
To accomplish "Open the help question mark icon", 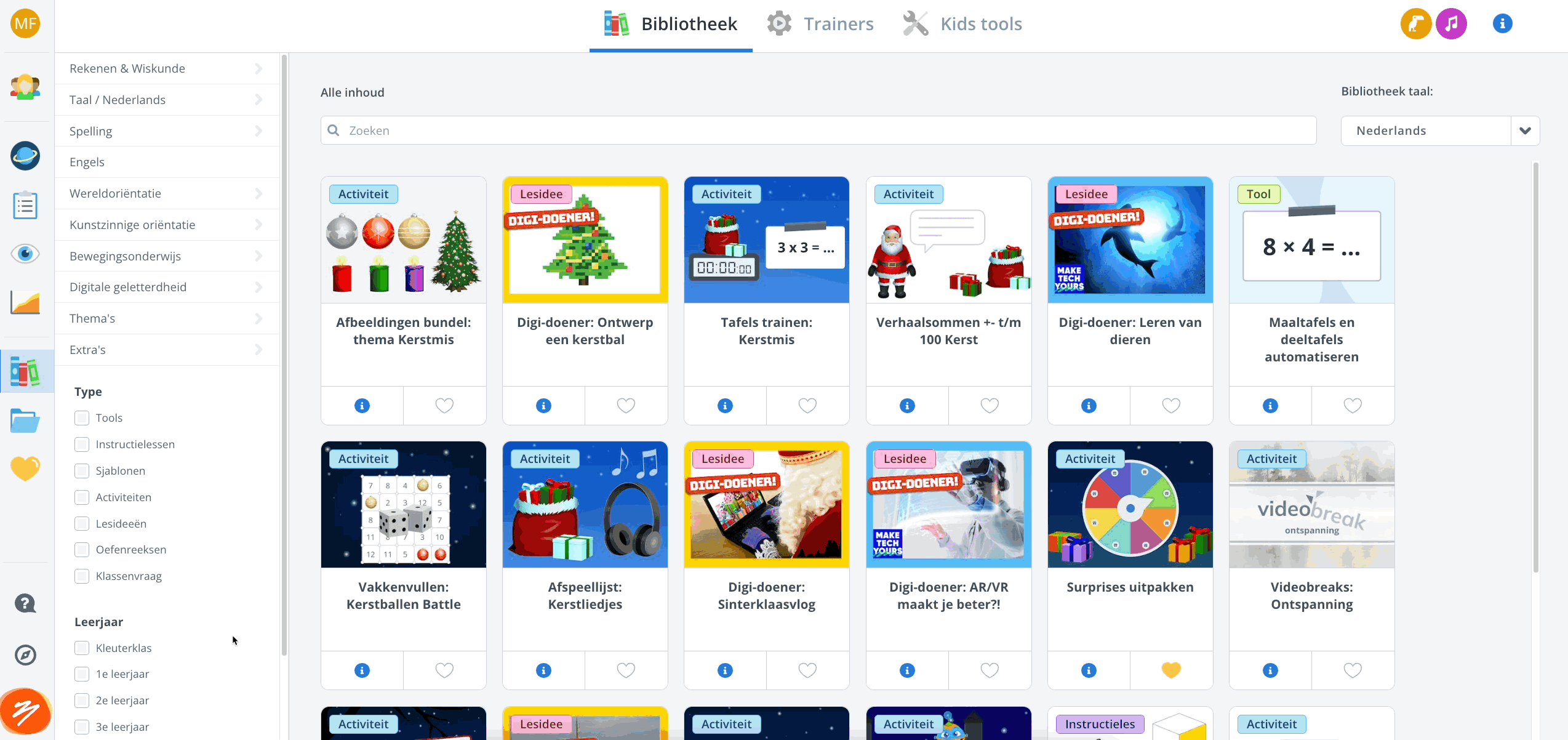I will tap(25, 604).
